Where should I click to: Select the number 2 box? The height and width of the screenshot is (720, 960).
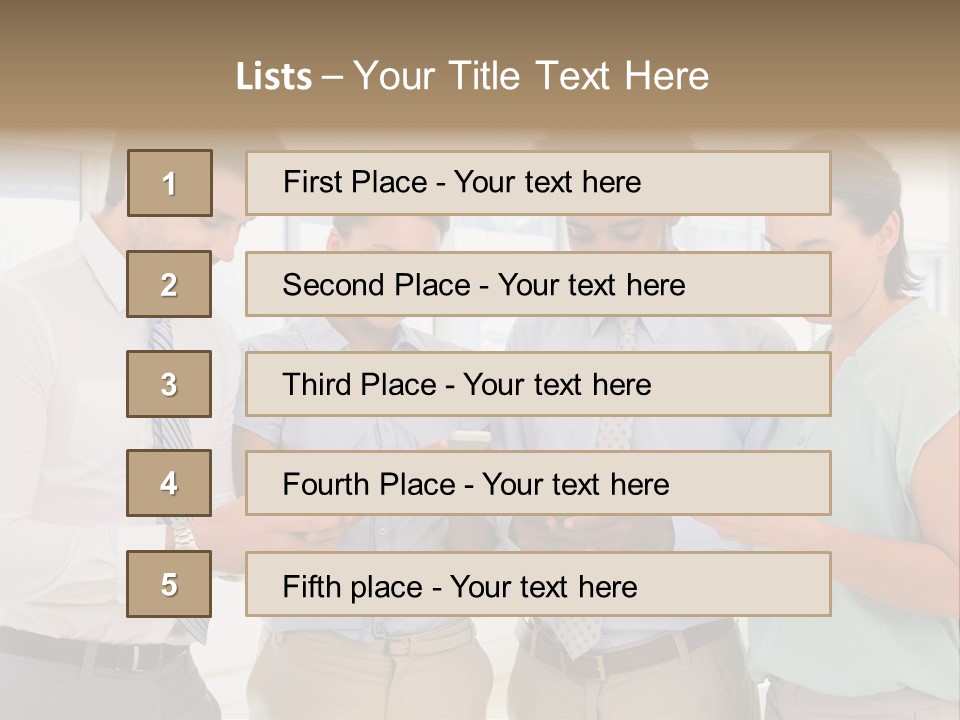click(169, 284)
